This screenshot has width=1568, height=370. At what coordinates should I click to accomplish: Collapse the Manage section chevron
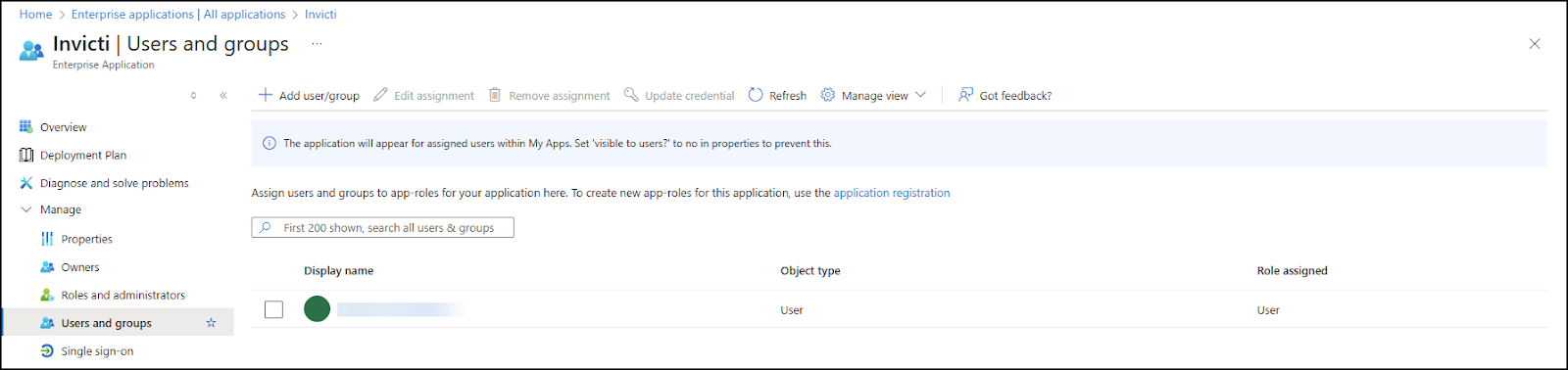[x=26, y=209]
